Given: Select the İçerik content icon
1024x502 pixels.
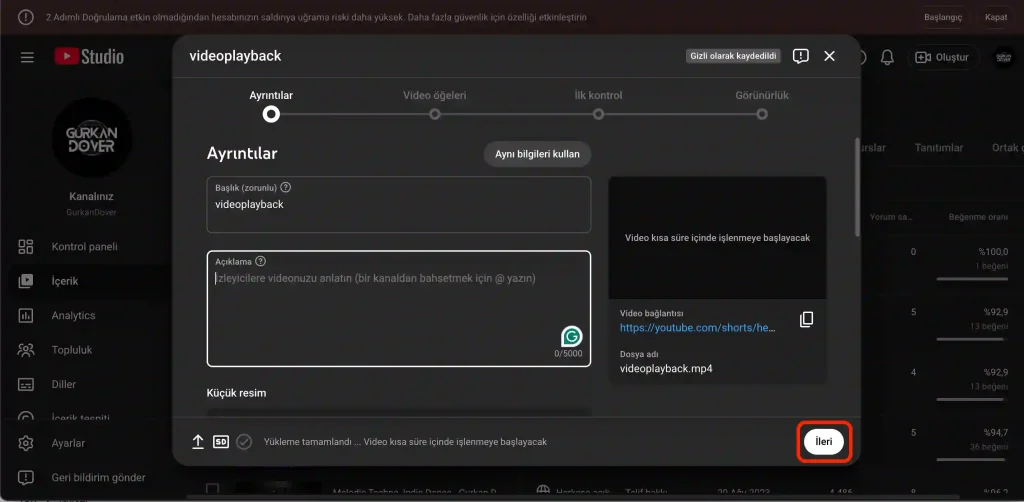Looking at the screenshot, I should [x=25, y=281].
